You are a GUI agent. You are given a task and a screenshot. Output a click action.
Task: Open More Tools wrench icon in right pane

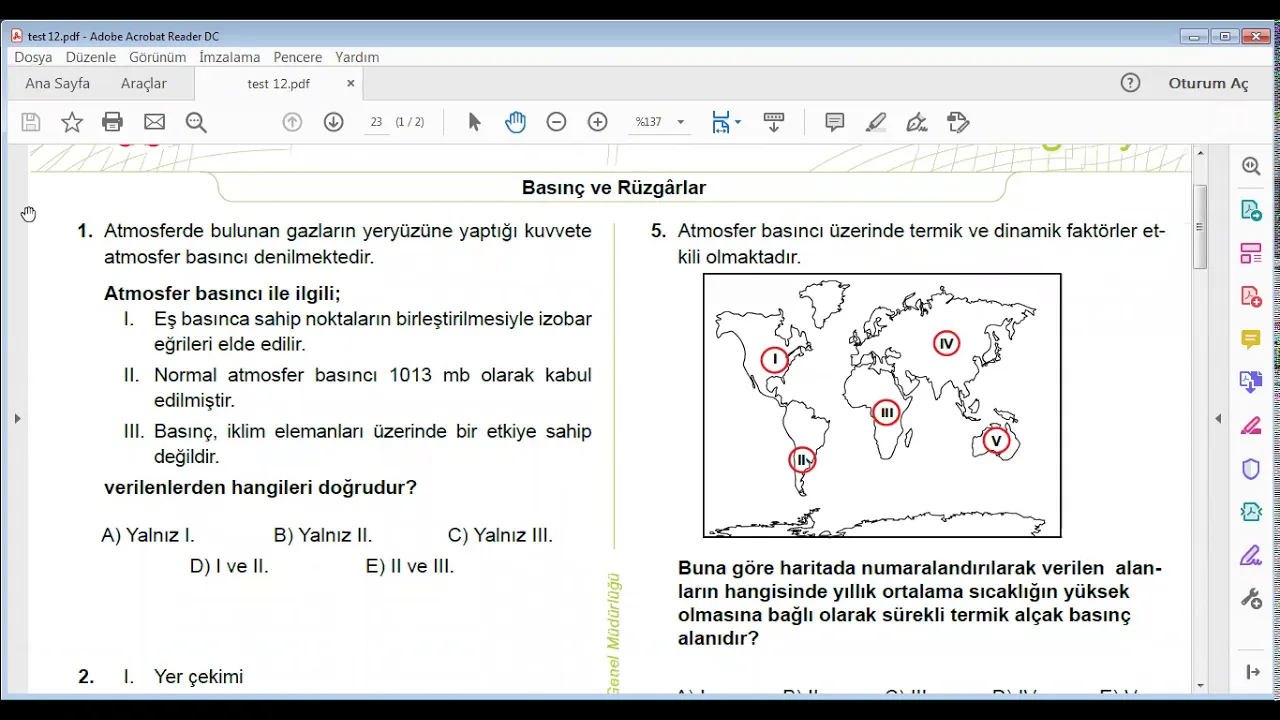(x=1251, y=599)
